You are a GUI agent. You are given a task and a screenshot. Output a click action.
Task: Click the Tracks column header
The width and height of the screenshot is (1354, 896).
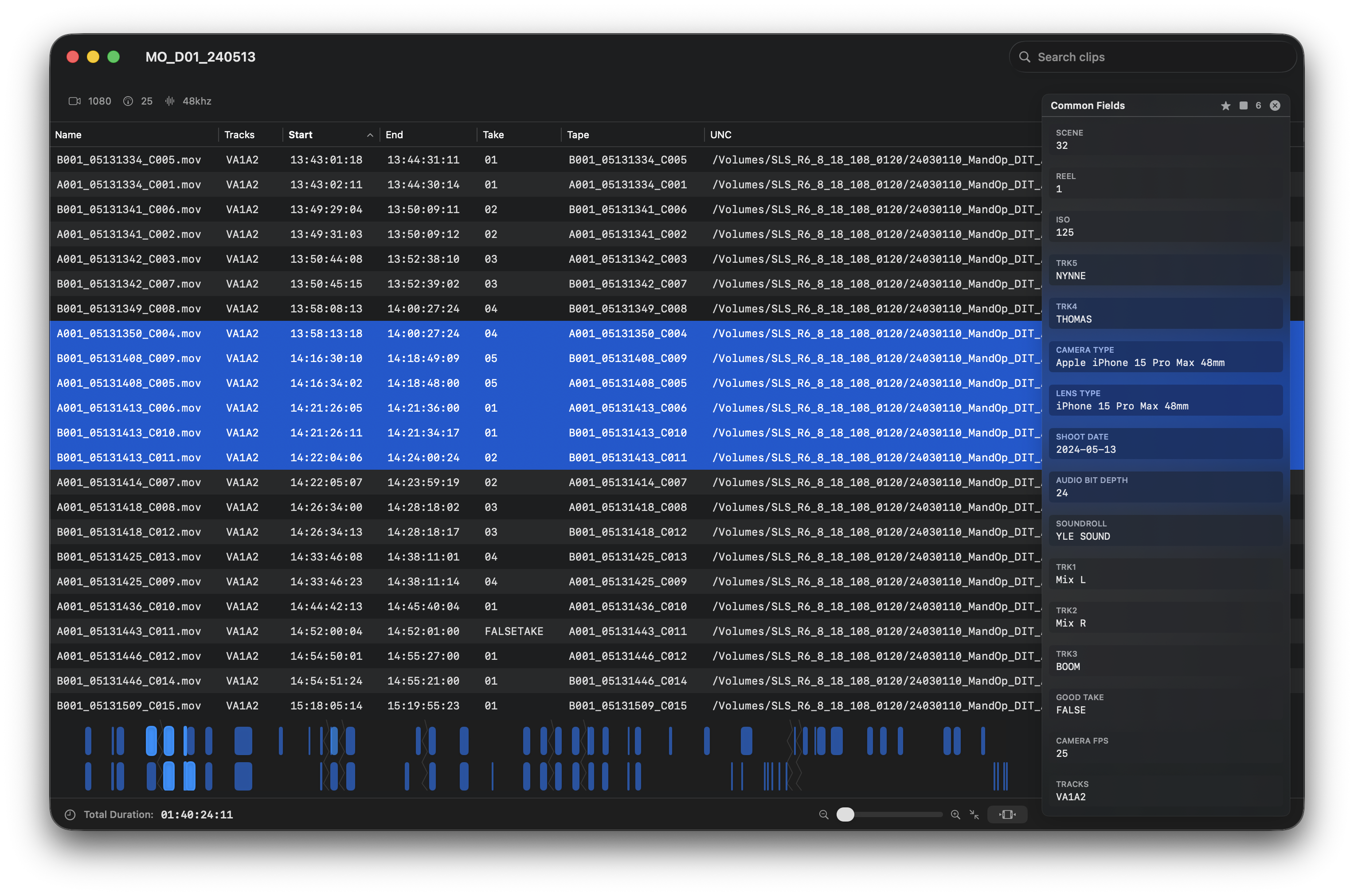239,135
